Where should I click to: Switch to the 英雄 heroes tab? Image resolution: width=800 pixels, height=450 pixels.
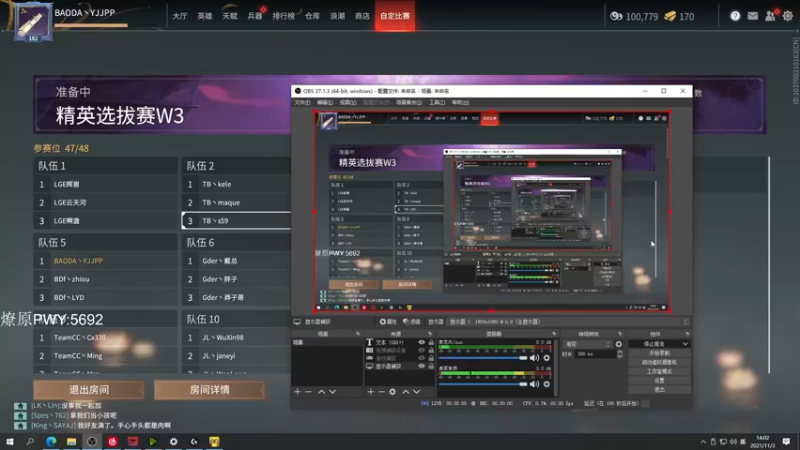(x=205, y=16)
